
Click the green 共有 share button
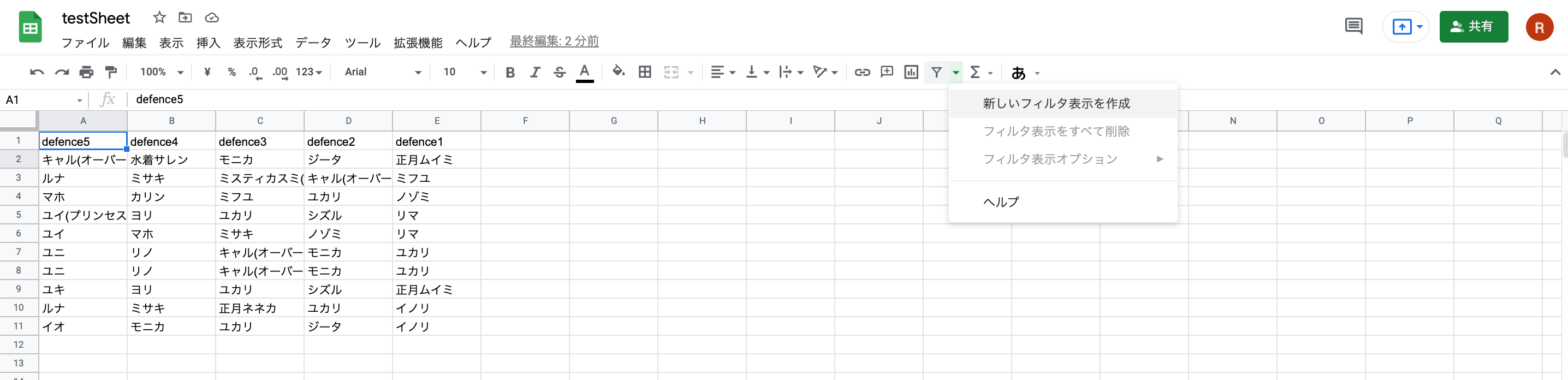(1473, 27)
